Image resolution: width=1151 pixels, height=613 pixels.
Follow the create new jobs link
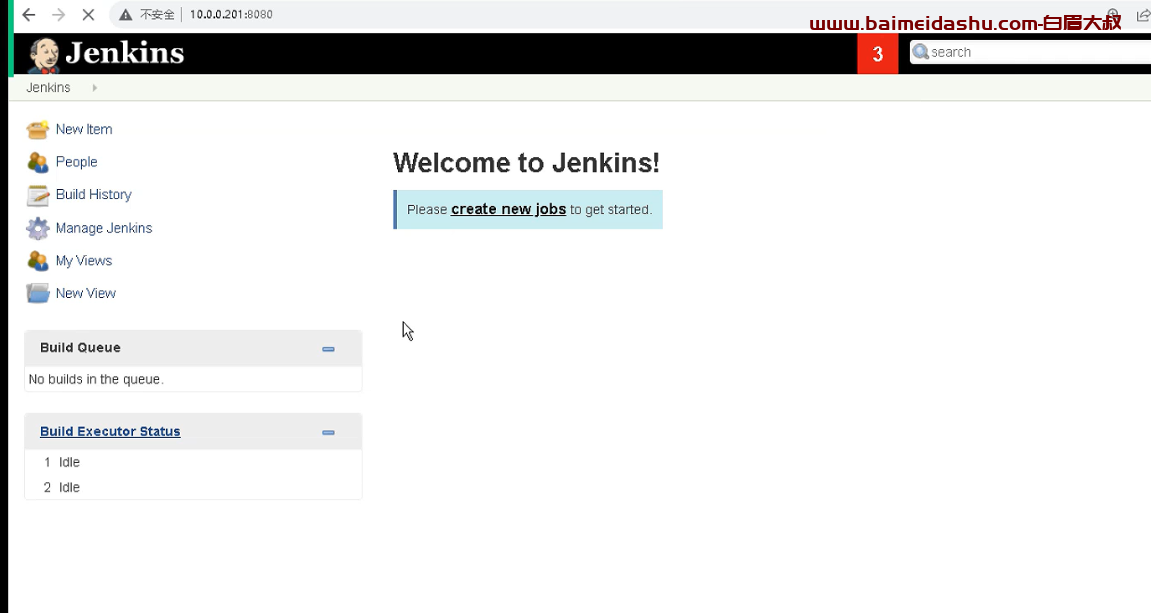[508, 209]
